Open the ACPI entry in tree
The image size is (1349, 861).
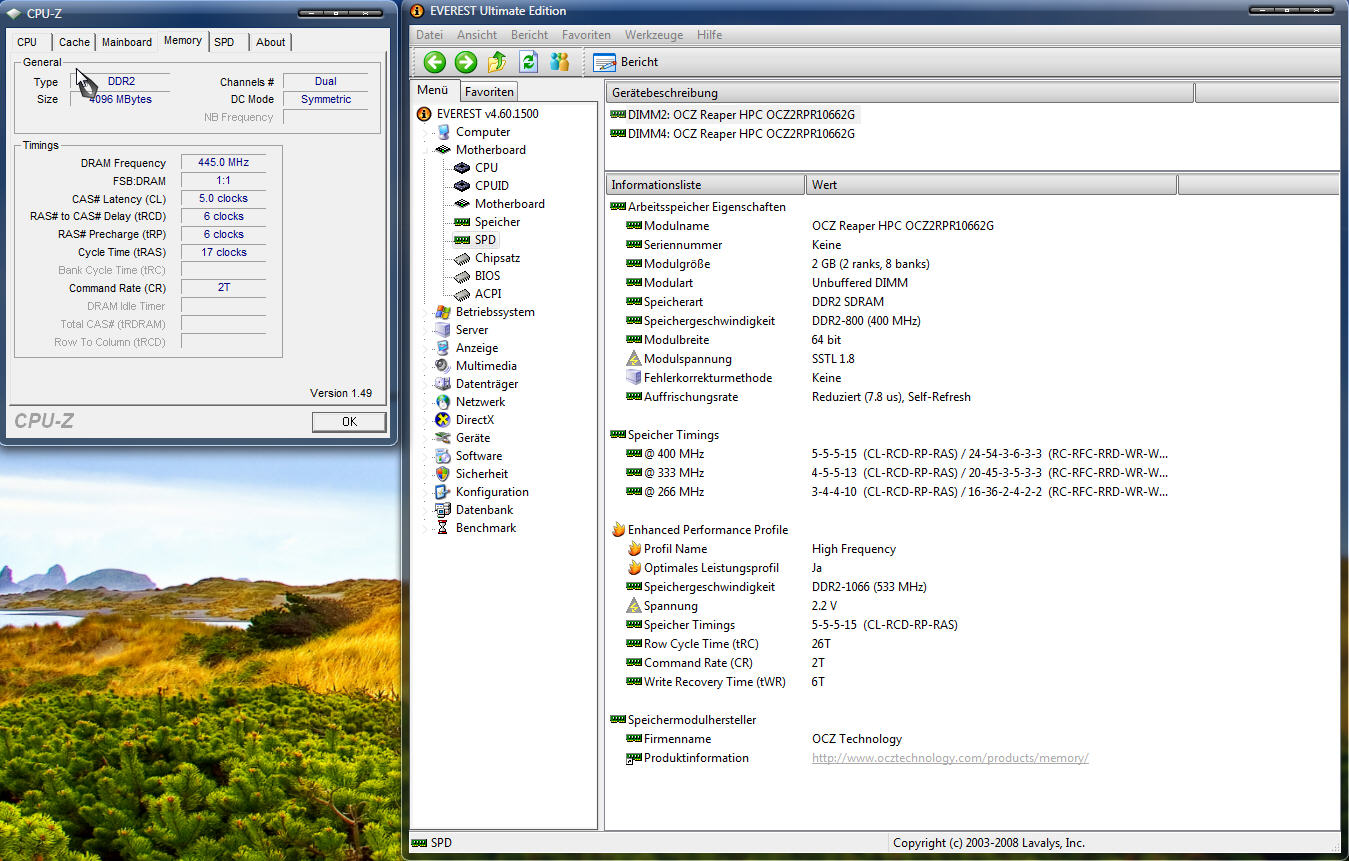click(488, 294)
